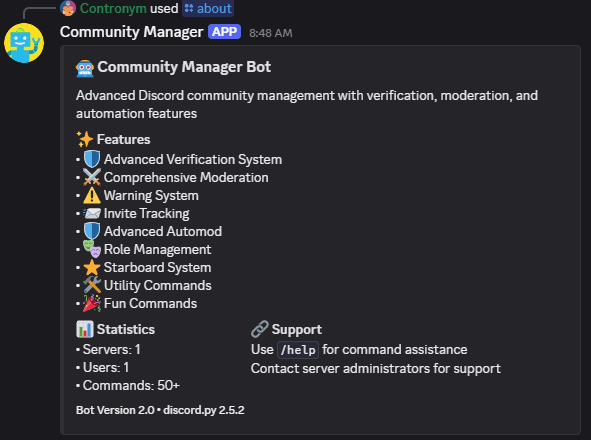
Task: Click the Contronym username
Action: [x=113, y=8]
